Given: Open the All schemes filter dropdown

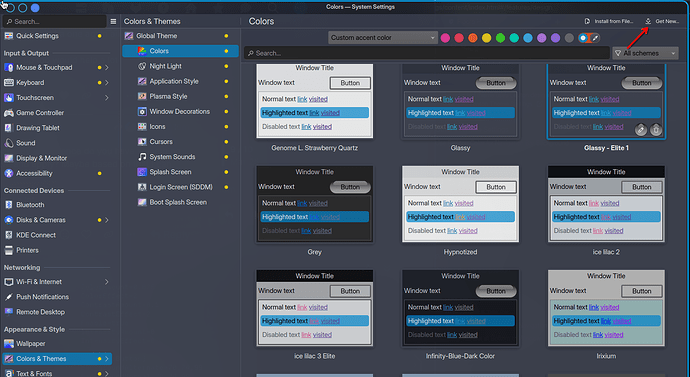Looking at the screenshot, I should pyautogui.click(x=645, y=53).
